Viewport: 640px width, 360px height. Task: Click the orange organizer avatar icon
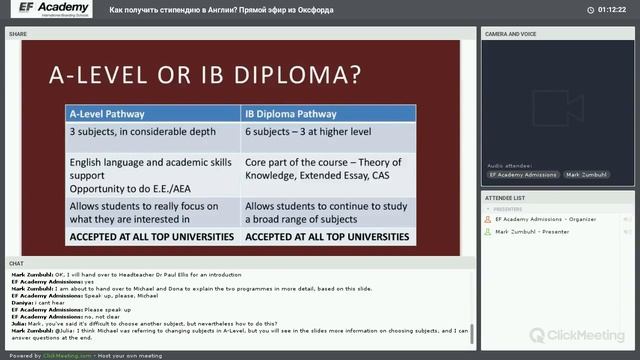coord(487,220)
